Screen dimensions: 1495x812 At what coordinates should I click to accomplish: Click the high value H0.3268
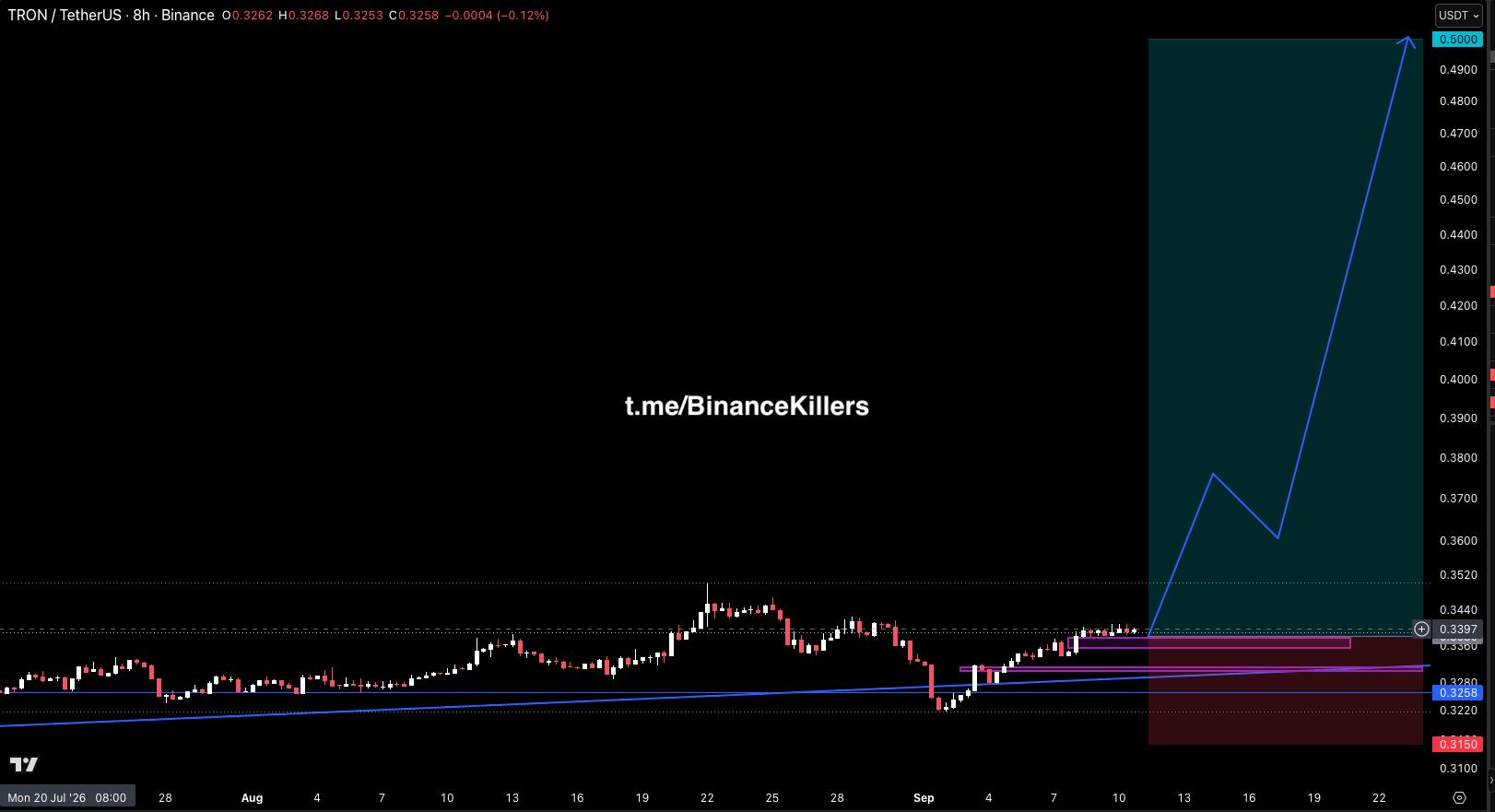[303, 16]
